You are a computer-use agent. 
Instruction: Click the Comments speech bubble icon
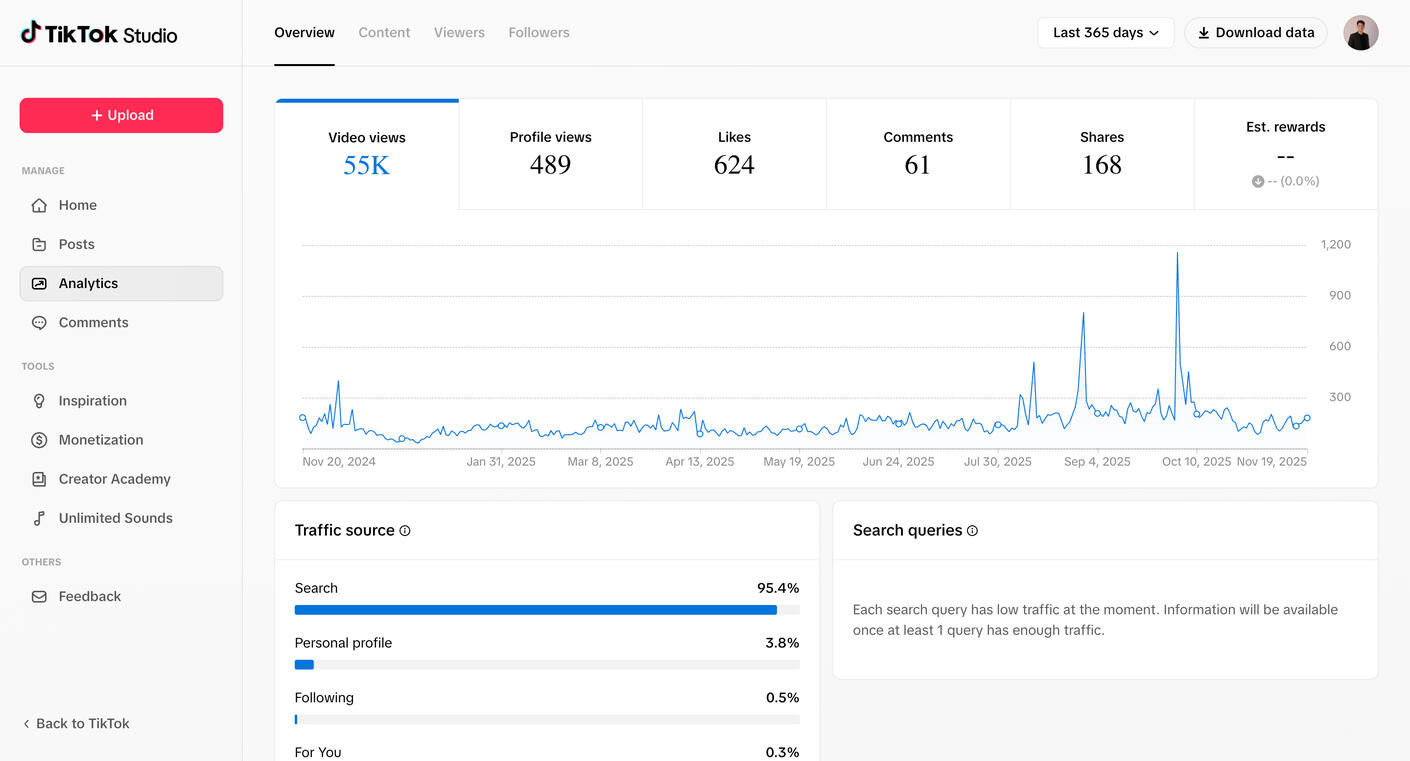click(x=39, y=323)
